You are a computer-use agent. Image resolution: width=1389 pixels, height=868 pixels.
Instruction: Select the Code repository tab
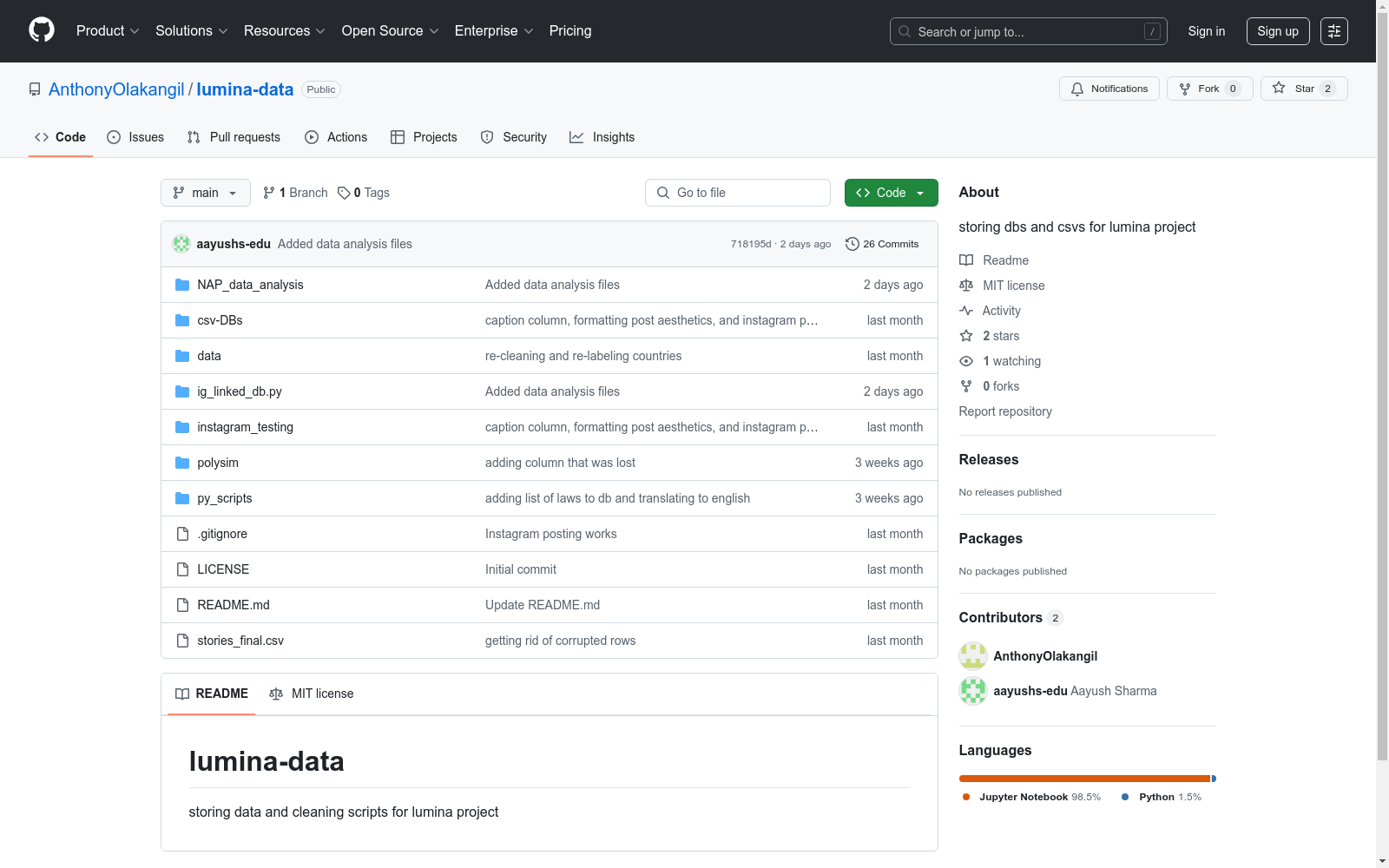(x=61, y=137)
